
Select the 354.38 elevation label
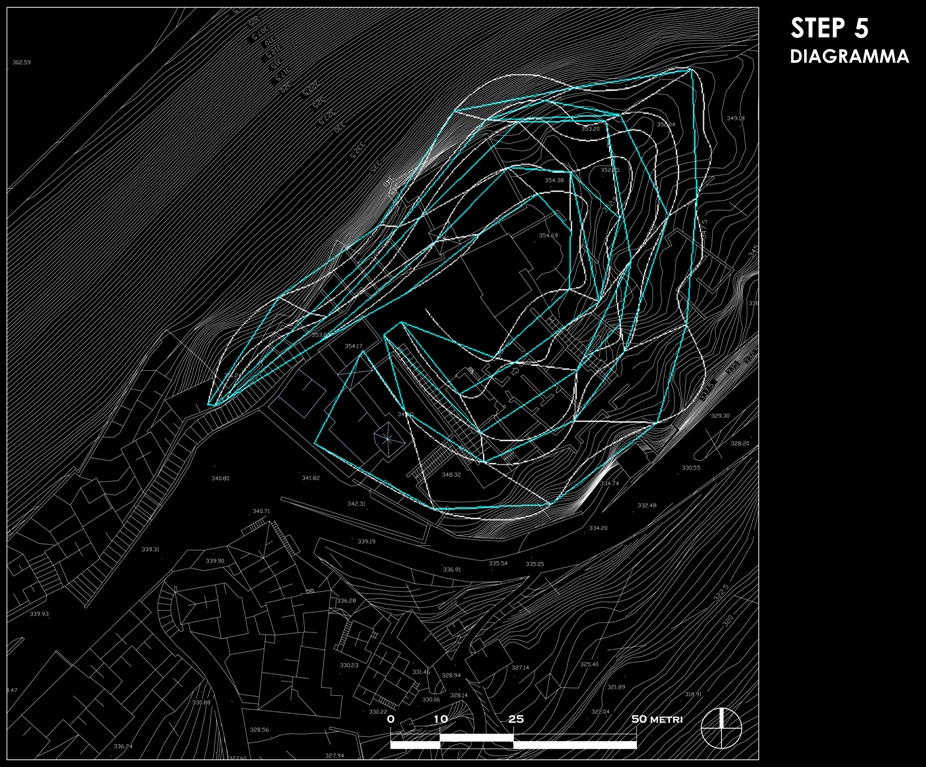coord(555,180)
